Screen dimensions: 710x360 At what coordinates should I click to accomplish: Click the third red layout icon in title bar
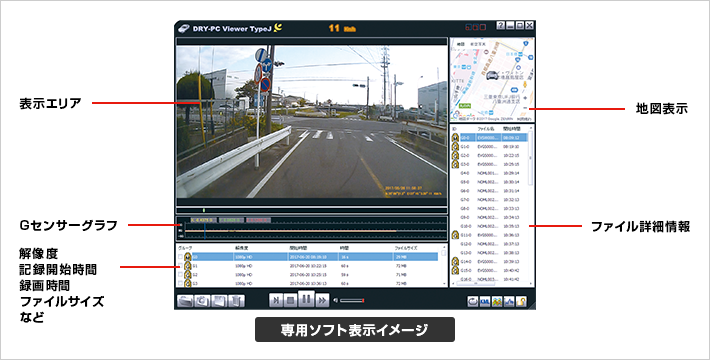(483, 28)
